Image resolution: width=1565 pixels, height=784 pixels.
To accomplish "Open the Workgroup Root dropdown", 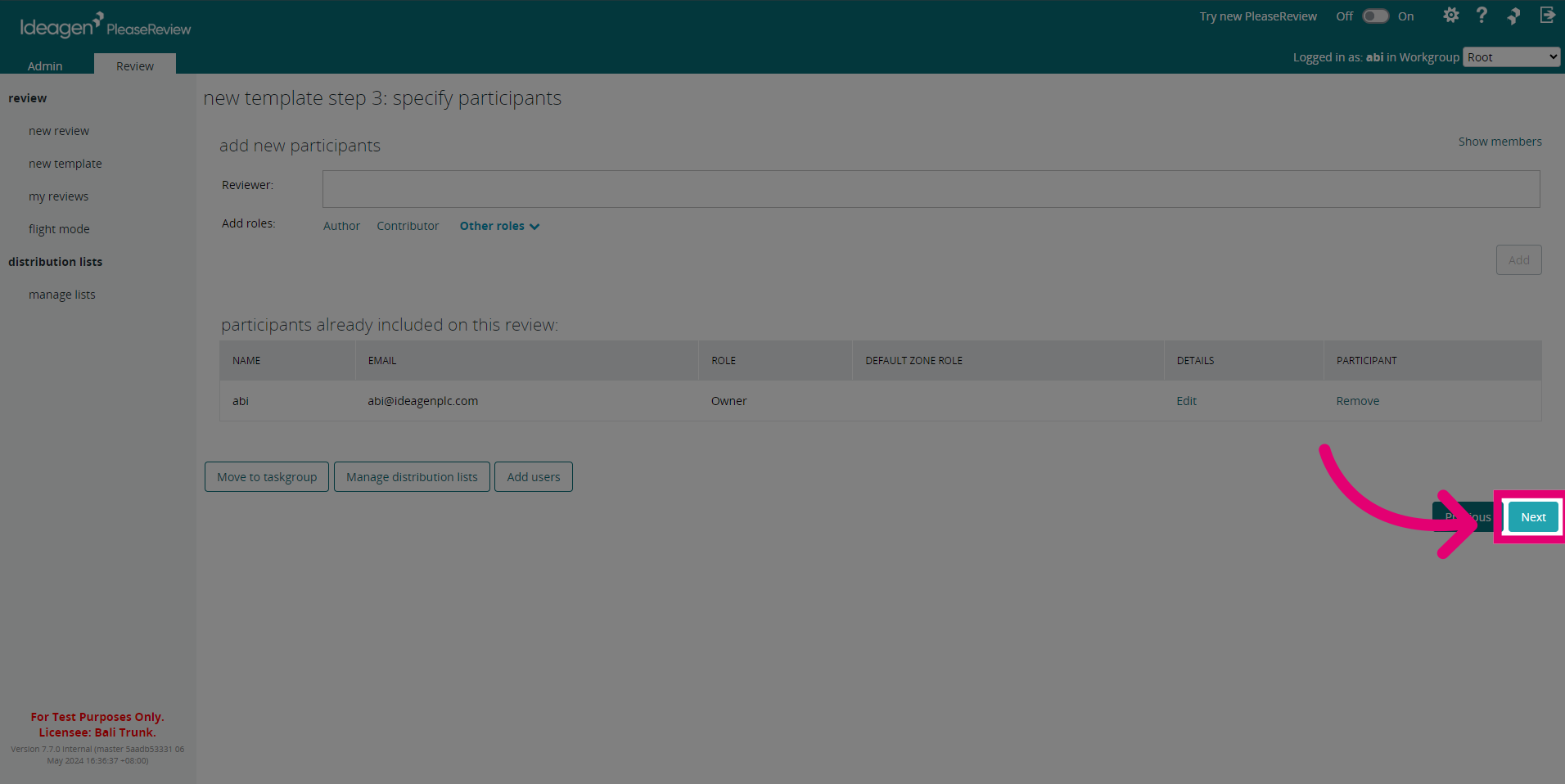I will pyautogui.click(x=1511, y=57).
